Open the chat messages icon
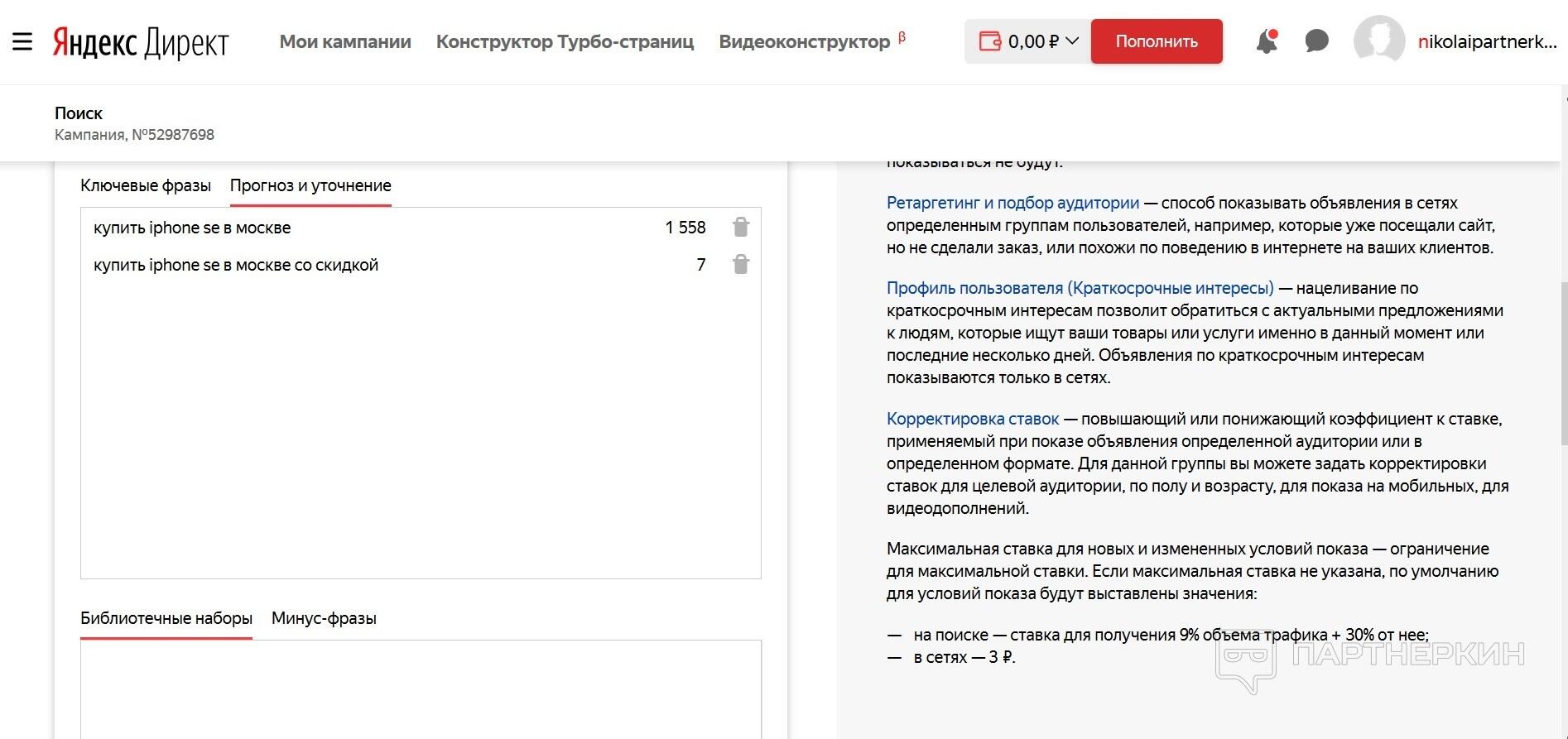The height and width of the screenshot is (739, 1568). [x=1316, y=41]
